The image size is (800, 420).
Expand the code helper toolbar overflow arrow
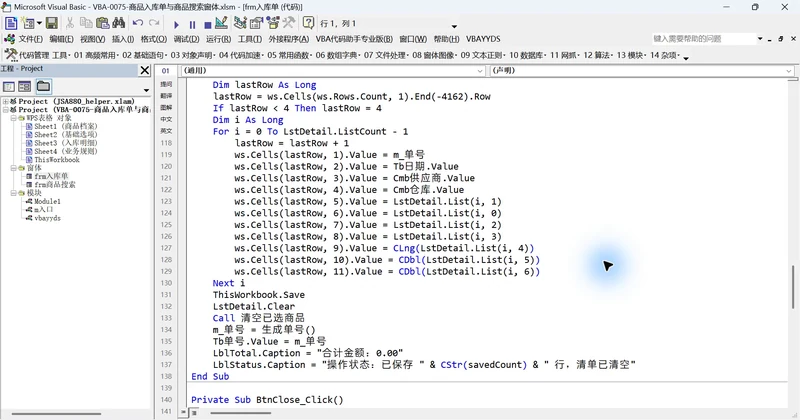[x=686, y=58]
